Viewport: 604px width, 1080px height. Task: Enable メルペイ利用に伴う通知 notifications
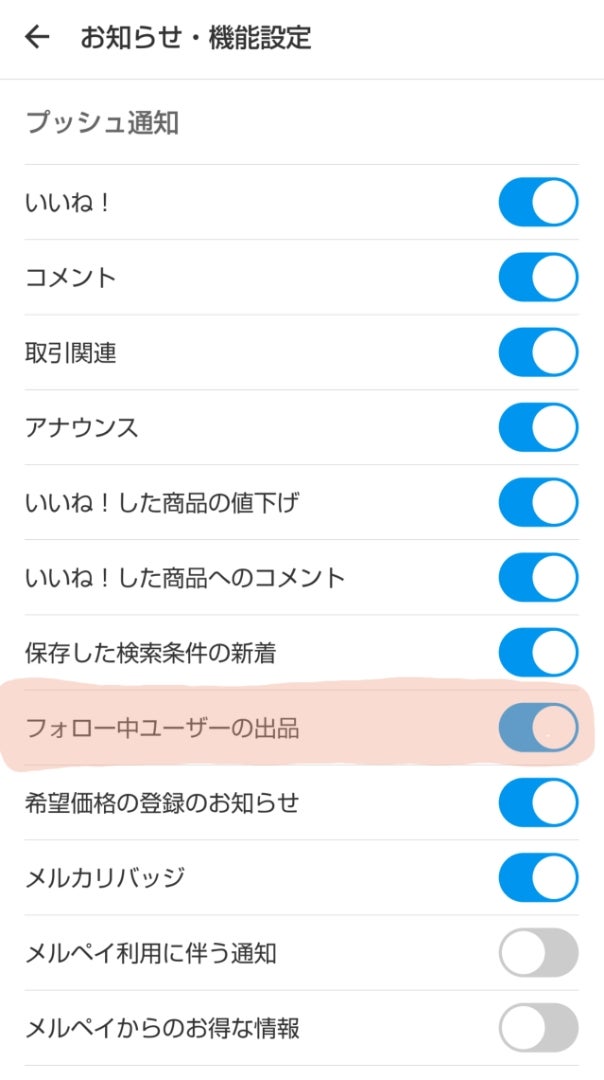pyautogui.click(x=539, y=953)
